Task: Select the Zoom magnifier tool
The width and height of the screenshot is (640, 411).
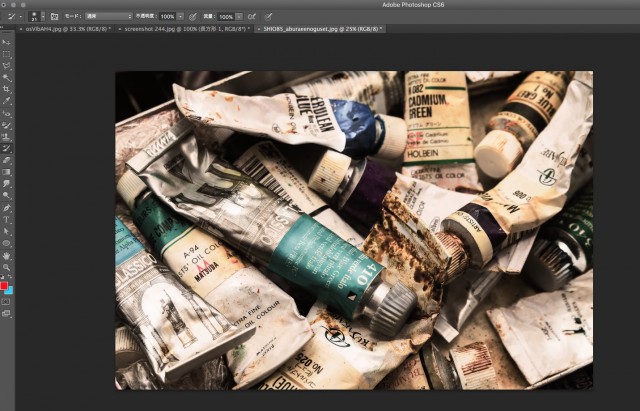Action: click(x=6, y=267)
